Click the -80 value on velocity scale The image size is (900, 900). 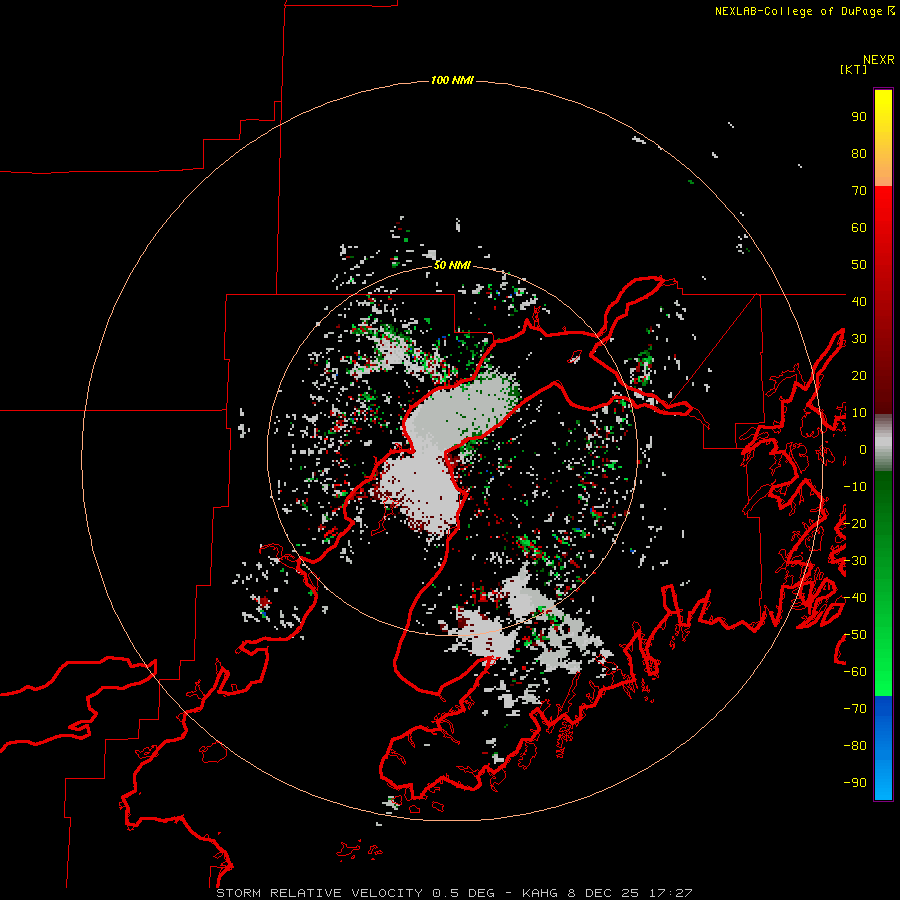coord(855,746)
